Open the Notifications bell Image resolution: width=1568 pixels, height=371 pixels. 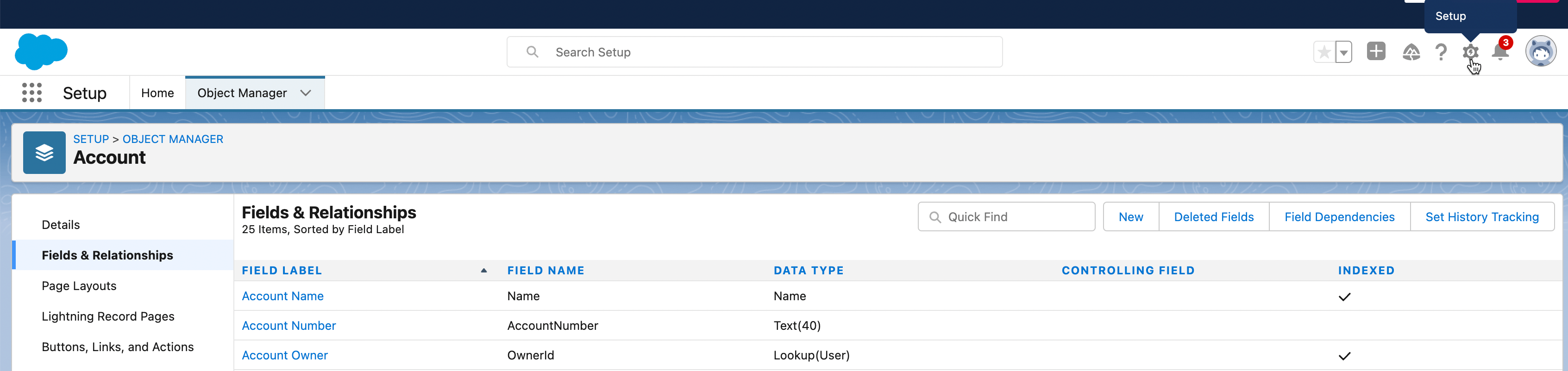[x=1500, y=52]
